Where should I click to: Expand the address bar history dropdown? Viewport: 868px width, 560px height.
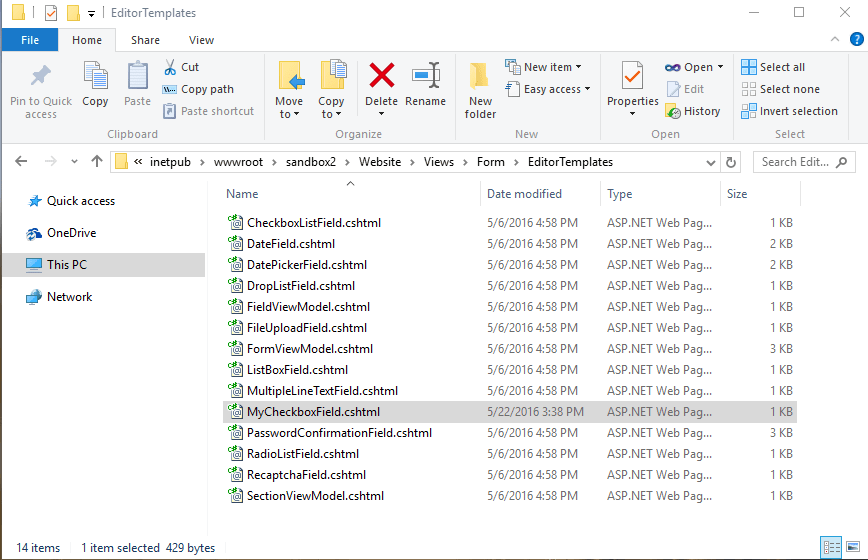[x=711, y=162]
